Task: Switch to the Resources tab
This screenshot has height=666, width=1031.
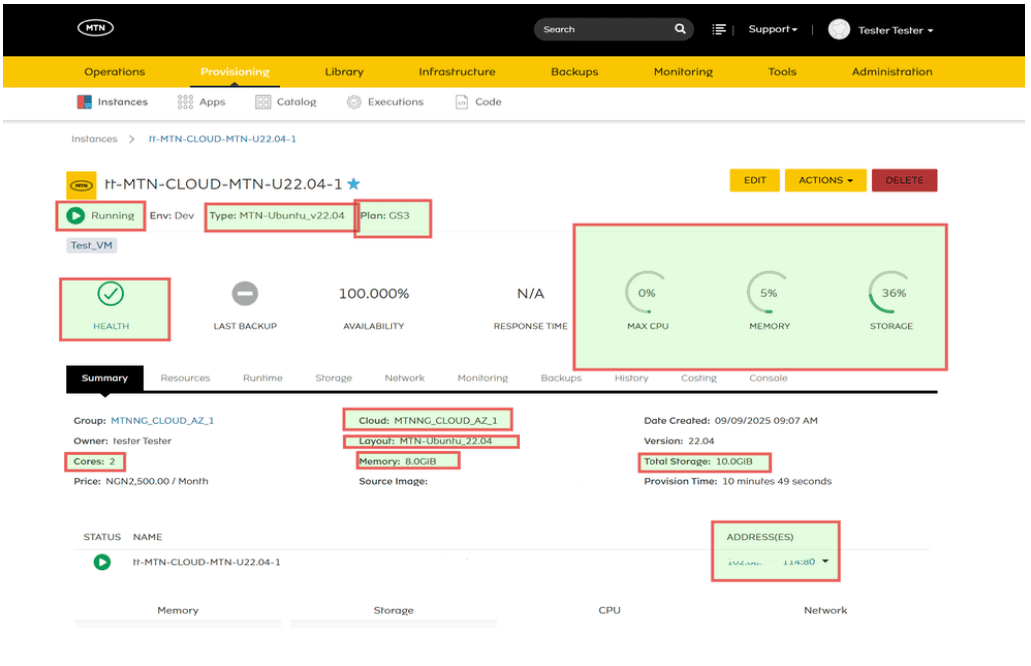Action: coord(185,378)
